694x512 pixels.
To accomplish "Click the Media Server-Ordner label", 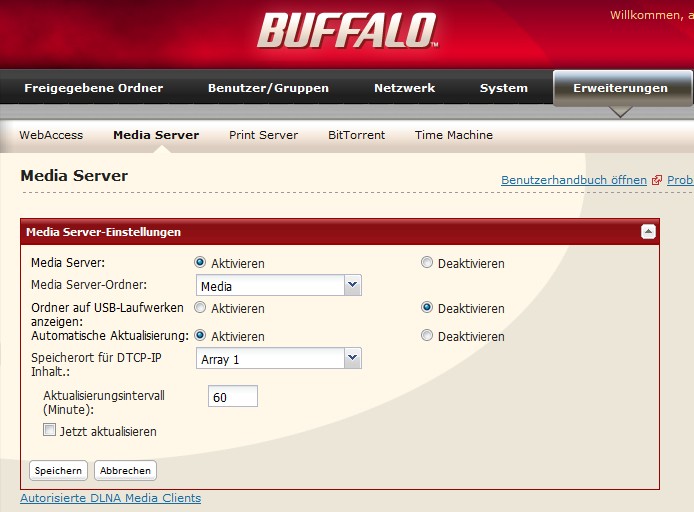I will 89,285.
